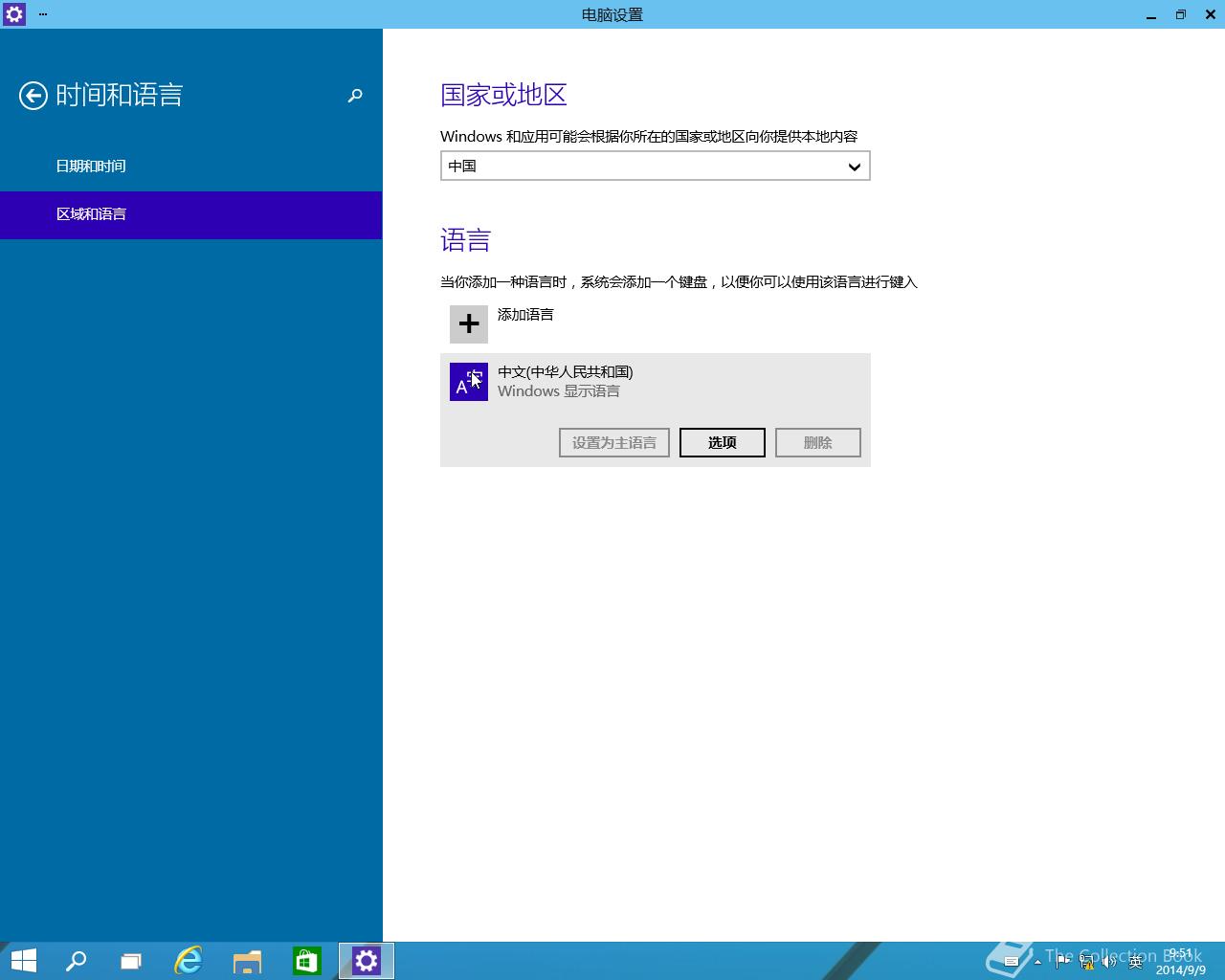Click the 添加语言 label

pyautogui.click(x=525, y=315)
